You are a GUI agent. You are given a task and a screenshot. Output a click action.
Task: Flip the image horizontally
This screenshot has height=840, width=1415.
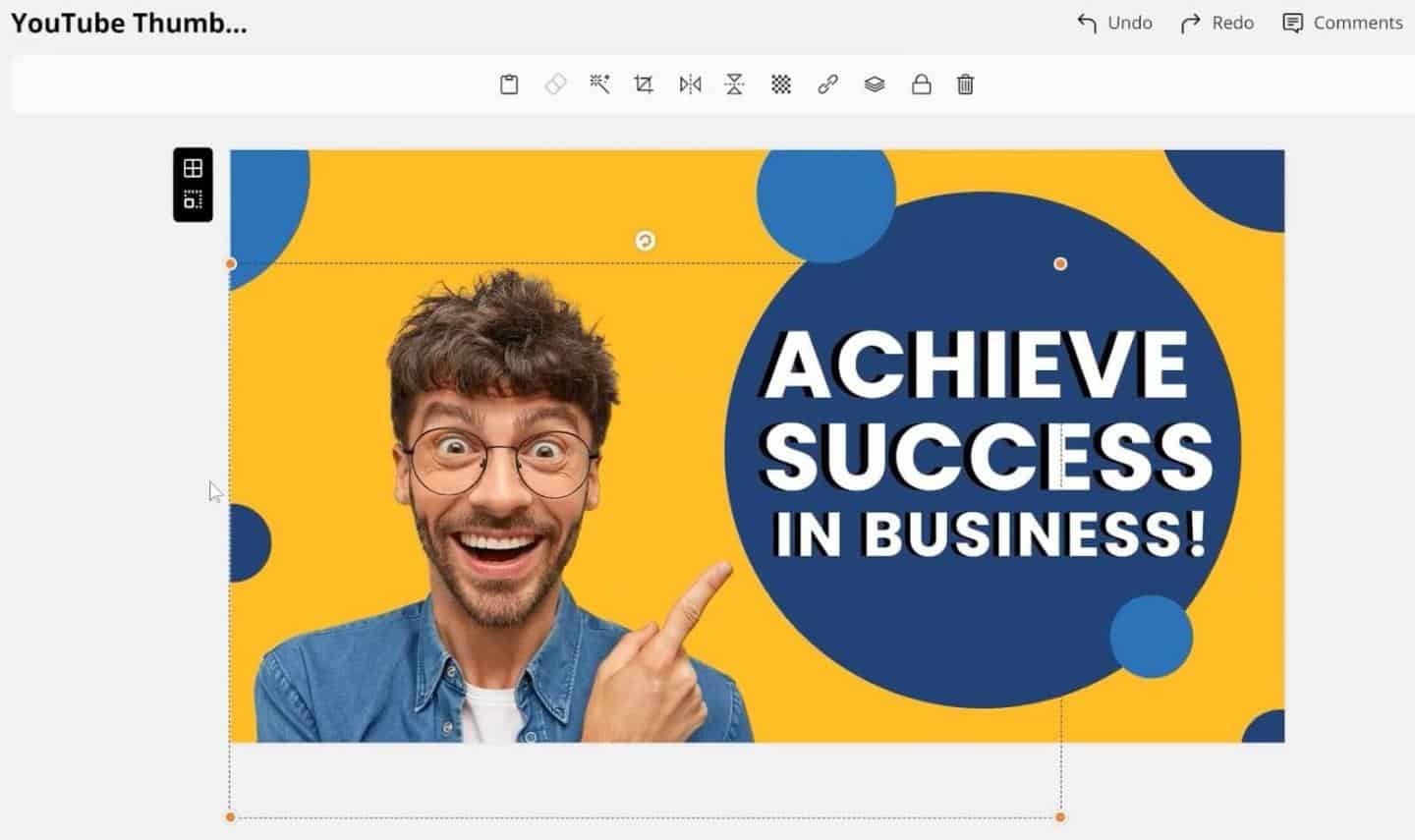click(x=690, y=84)
